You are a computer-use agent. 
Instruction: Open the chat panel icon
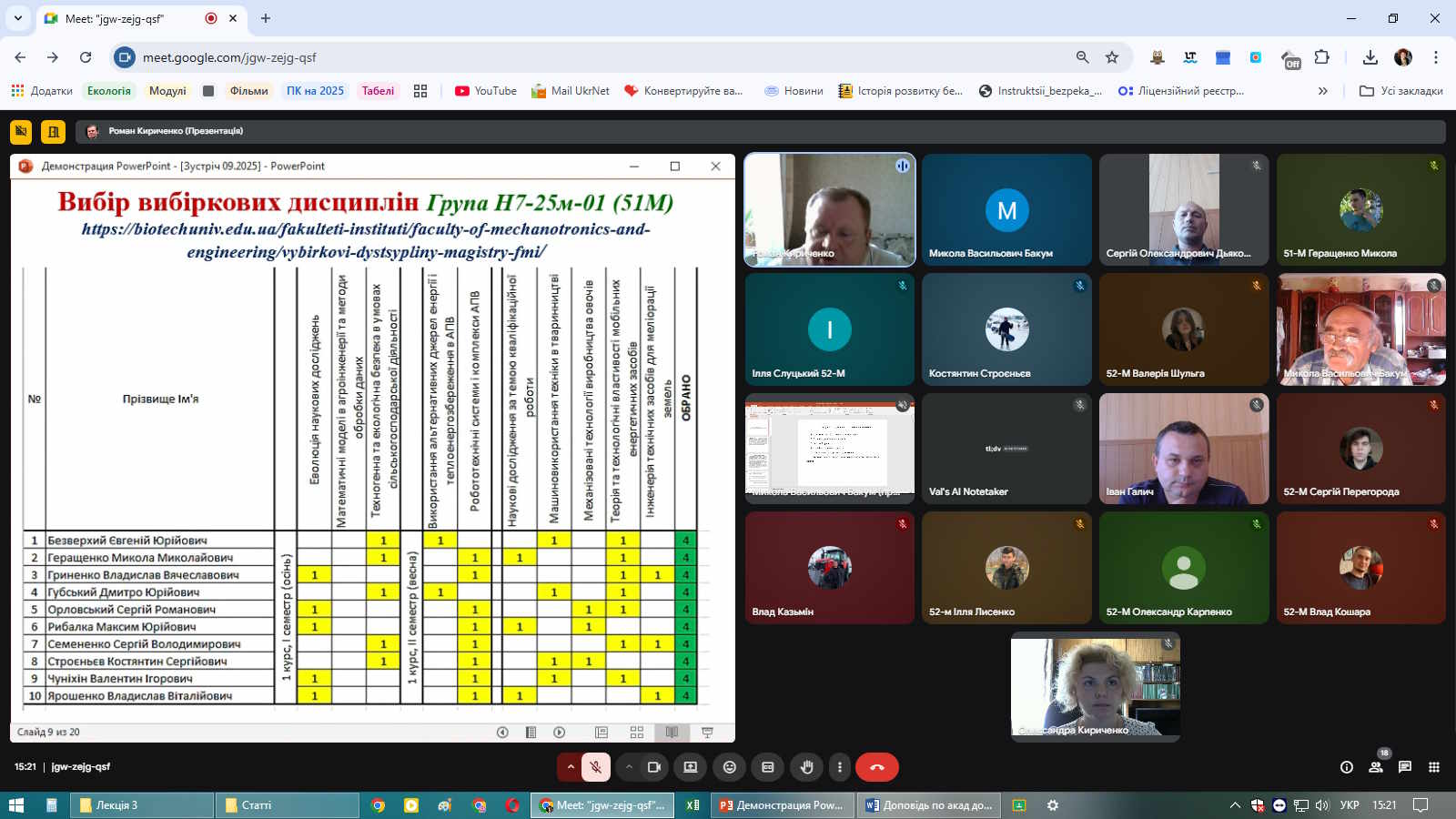(x=1405, y=767)
